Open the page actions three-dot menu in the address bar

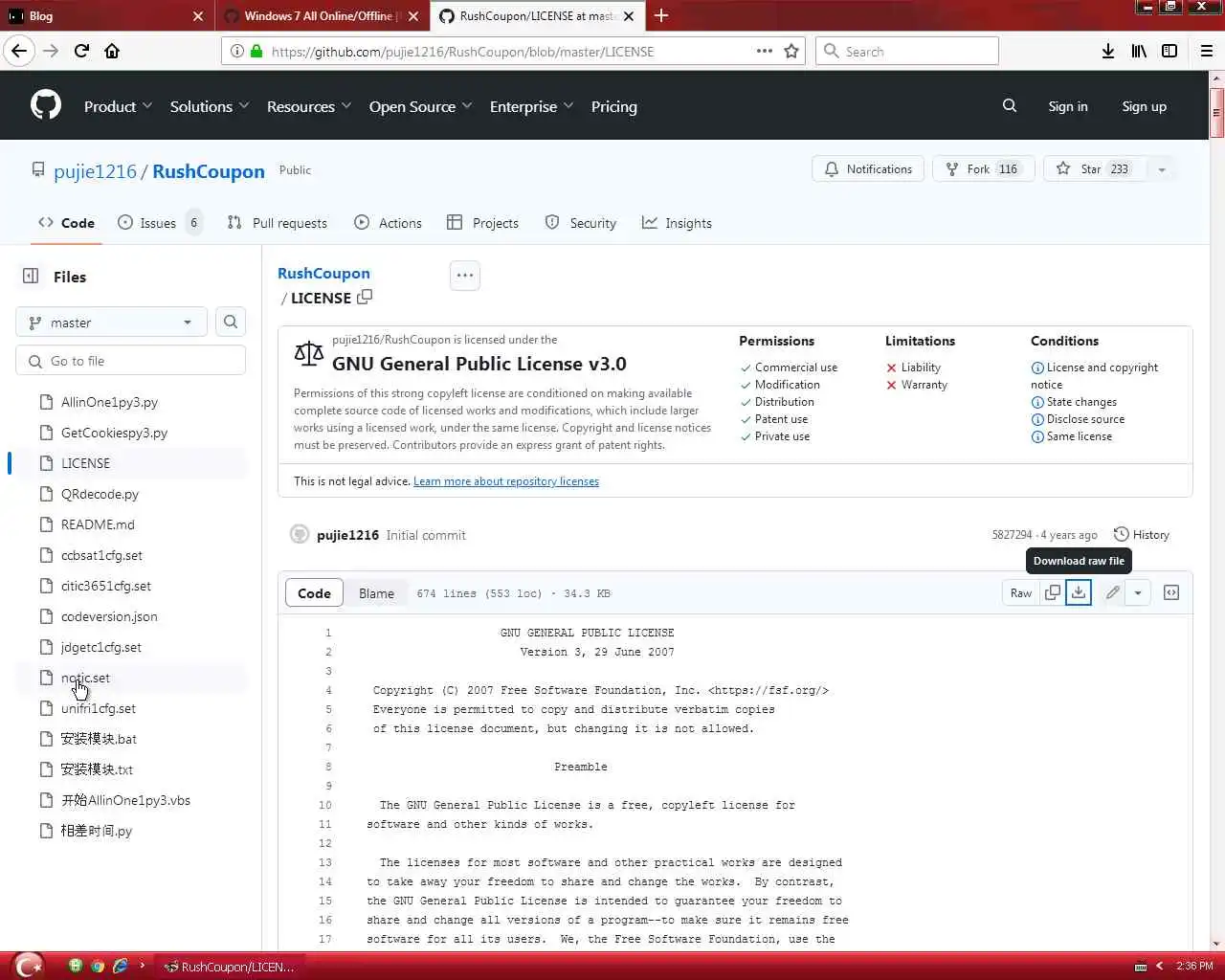[x=765, y=51]
